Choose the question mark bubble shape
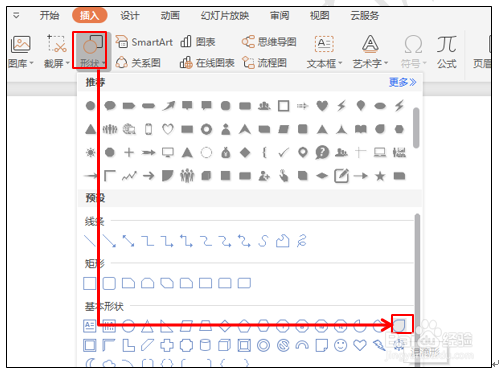 click(322, 152)
